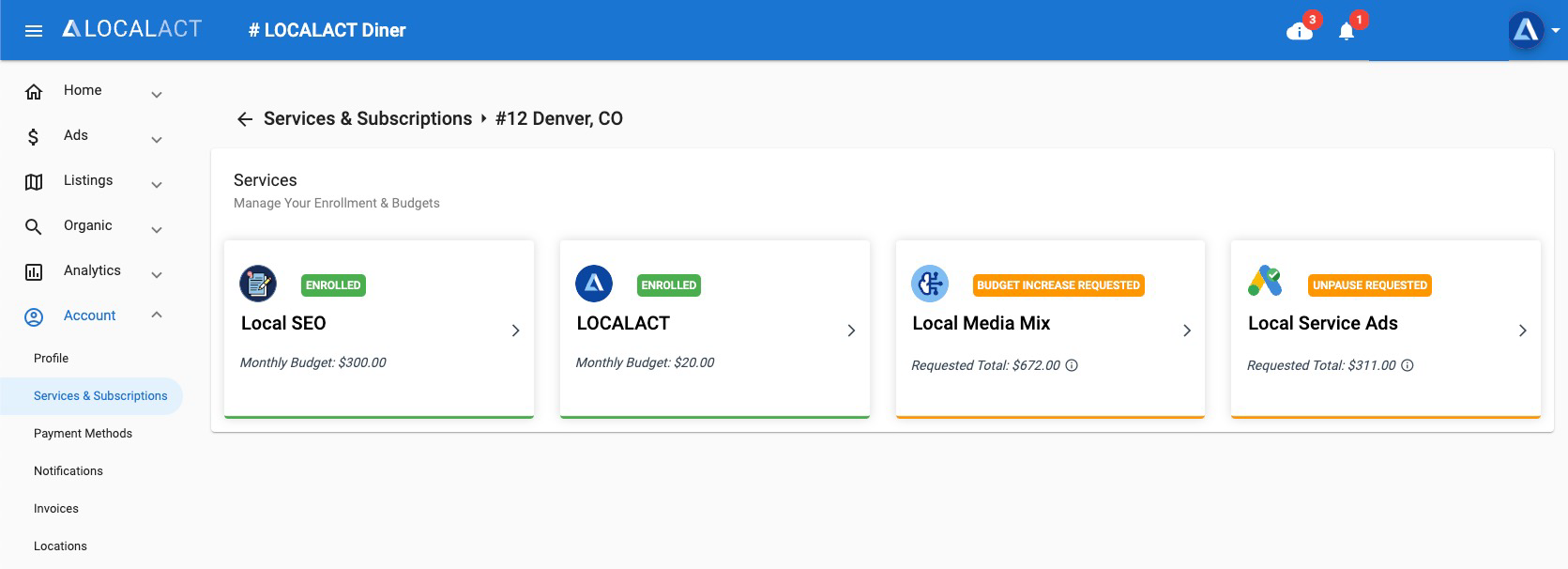Show info for Requested Total $311.00

coord(1408,366)
